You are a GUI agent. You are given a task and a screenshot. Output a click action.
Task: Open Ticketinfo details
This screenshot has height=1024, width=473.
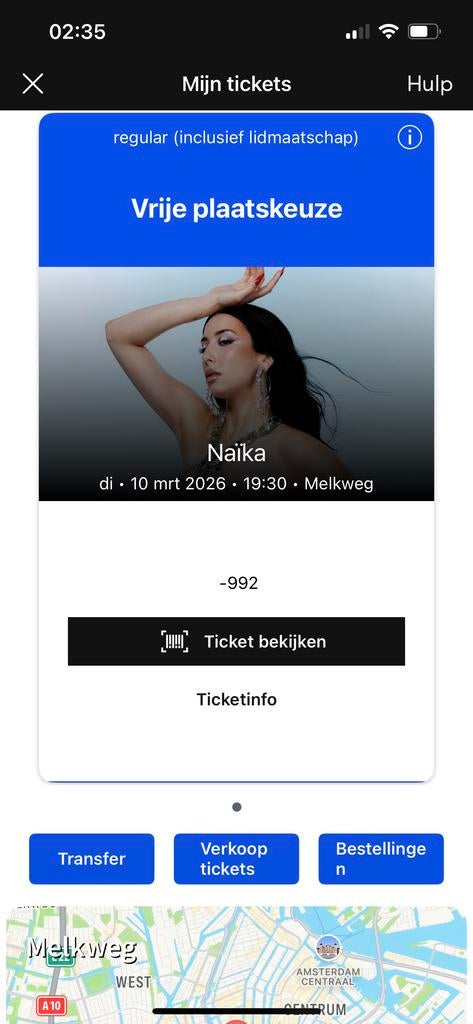(236, 699)
